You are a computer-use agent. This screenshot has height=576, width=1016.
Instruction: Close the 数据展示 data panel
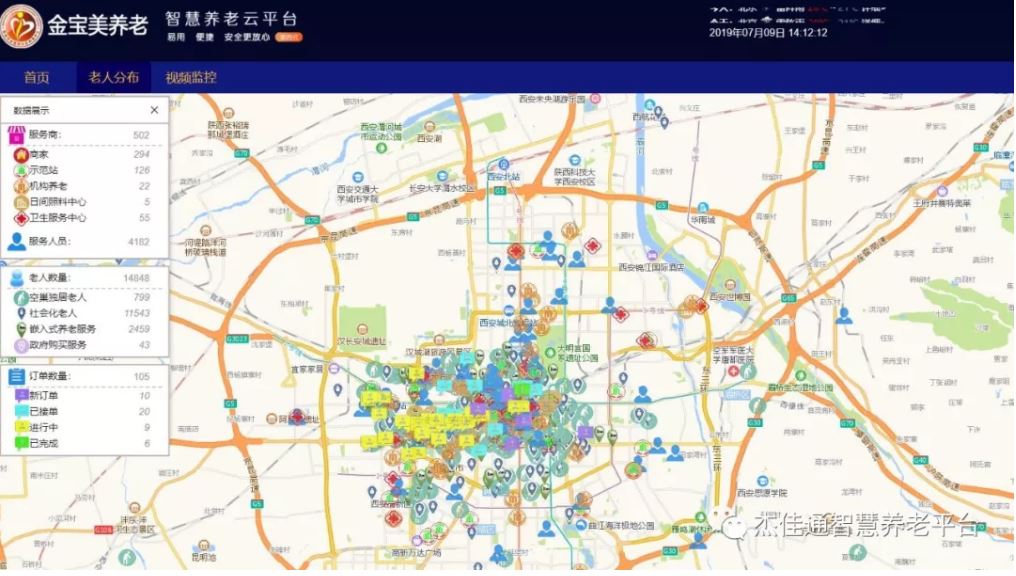pyautogui.click(x=154, y=111)
